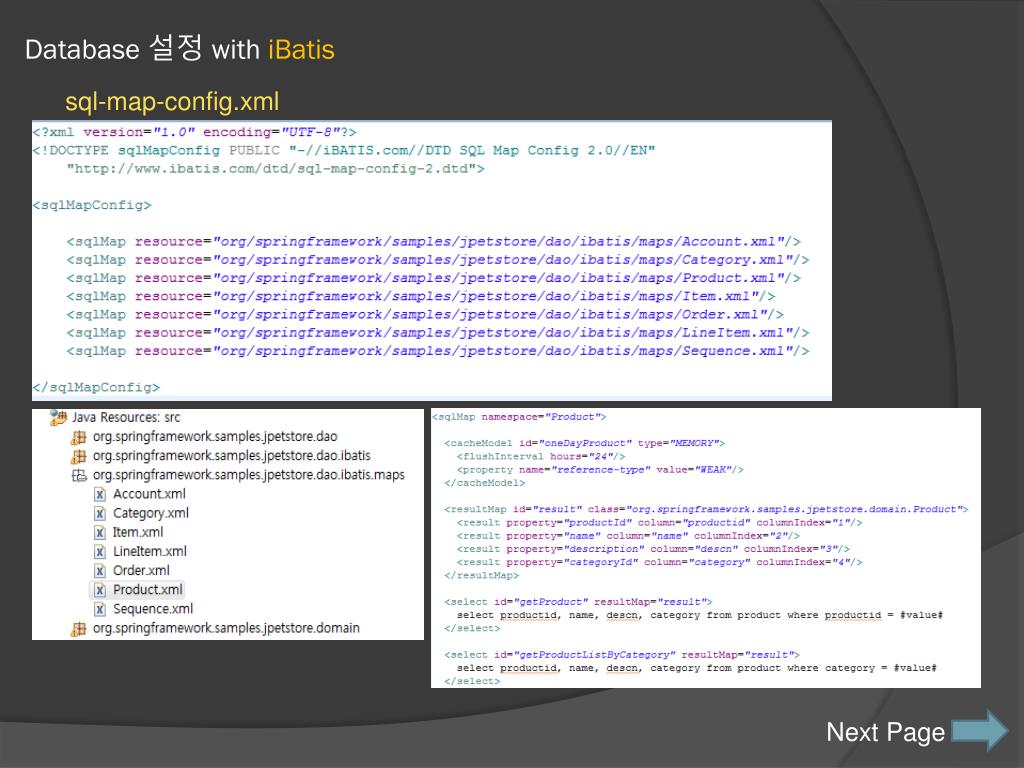Click the Category.xml file icon
Screen dimensions: 1024x768
click(x=99, y=513)
